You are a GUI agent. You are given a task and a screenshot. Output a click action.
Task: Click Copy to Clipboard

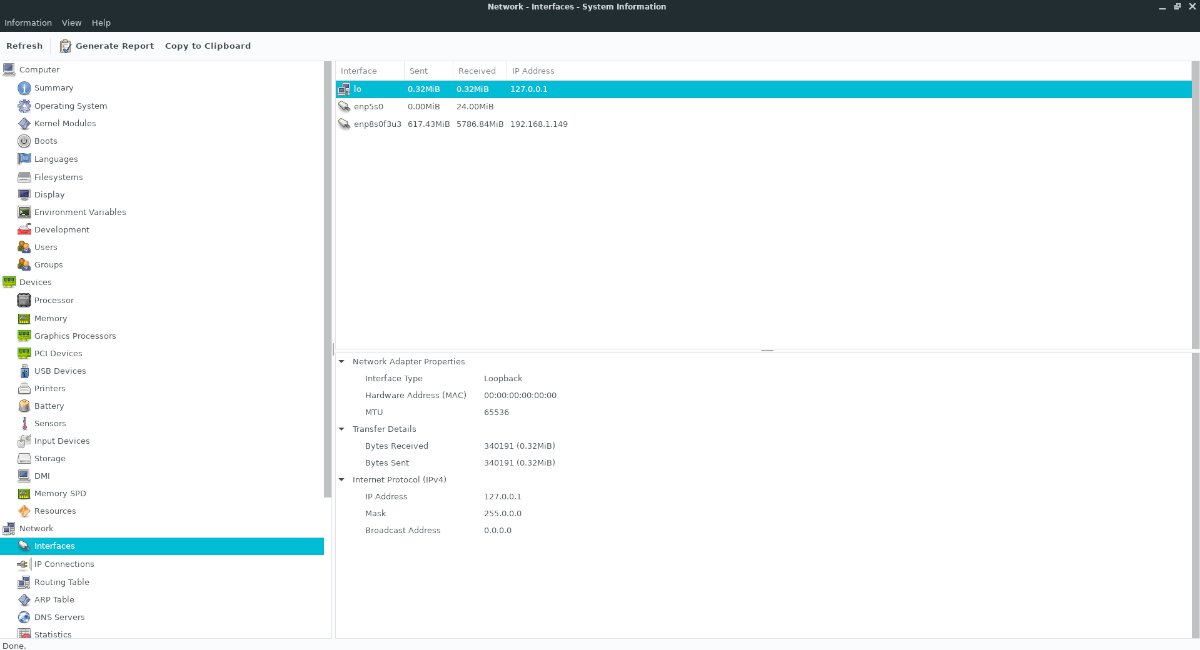coord(207,45)
